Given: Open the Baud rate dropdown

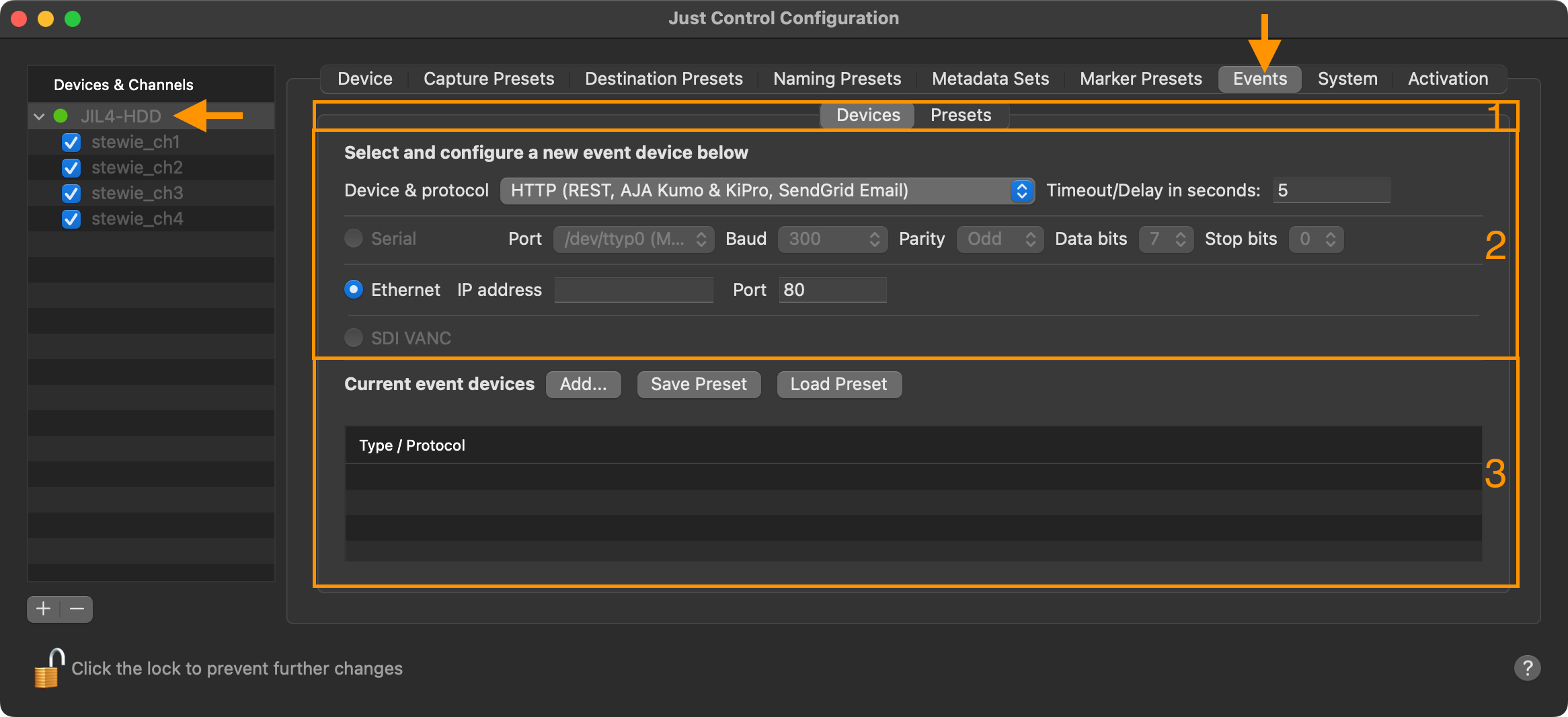Looking at the screenshot, I should 832,239.
